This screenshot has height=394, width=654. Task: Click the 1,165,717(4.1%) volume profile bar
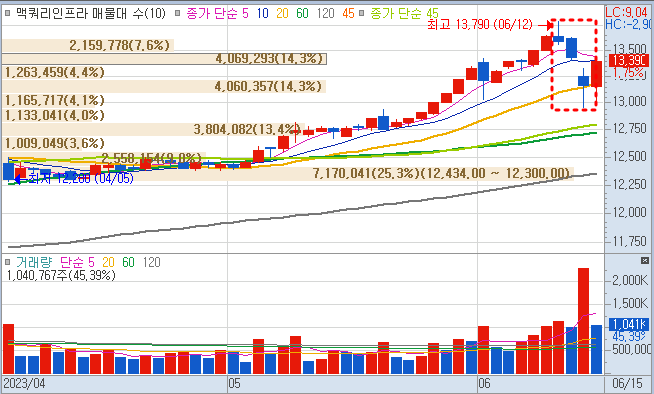pyautogui.click(x=52, y=100)
